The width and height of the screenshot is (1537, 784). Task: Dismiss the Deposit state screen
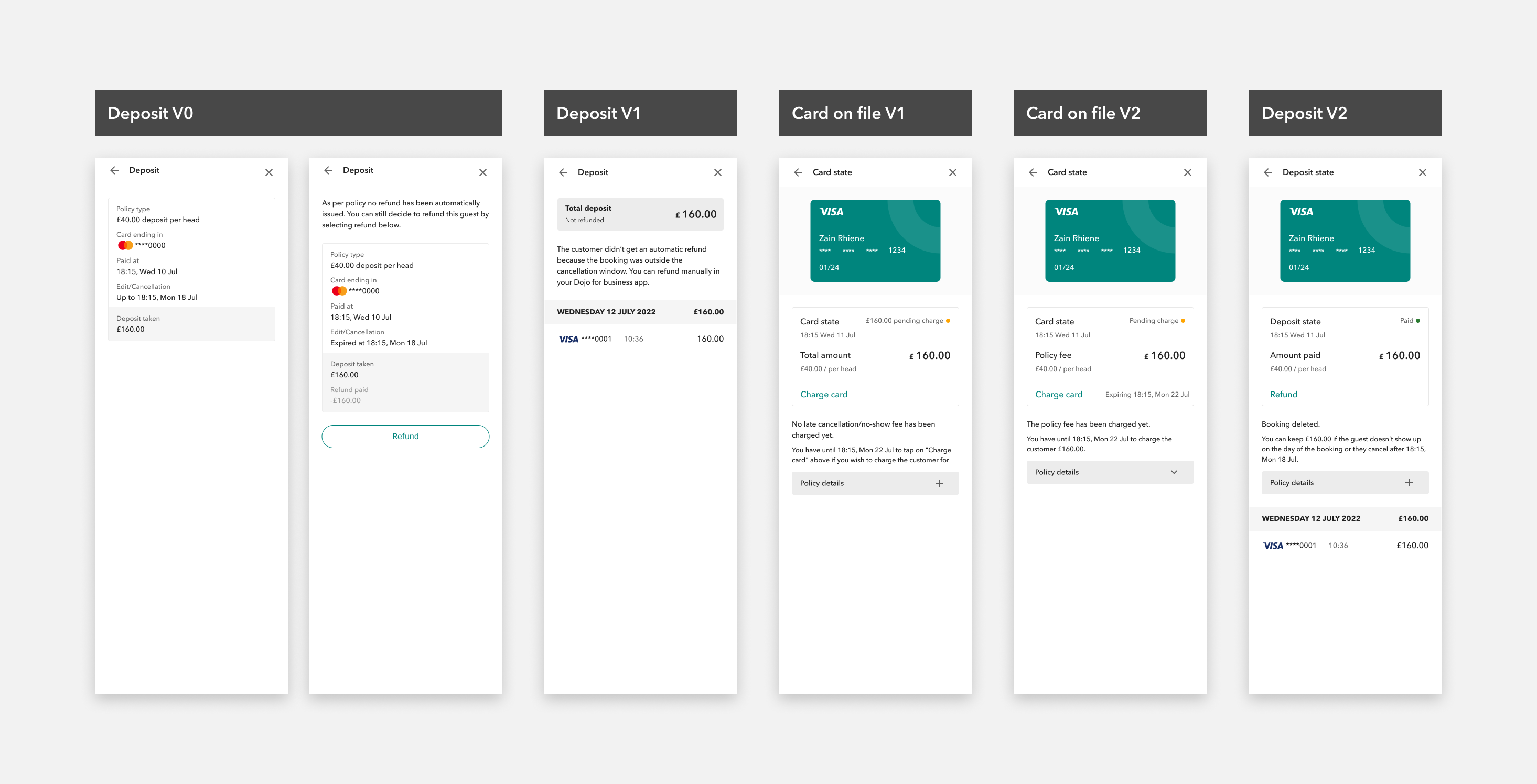(x=1423, y=172)
